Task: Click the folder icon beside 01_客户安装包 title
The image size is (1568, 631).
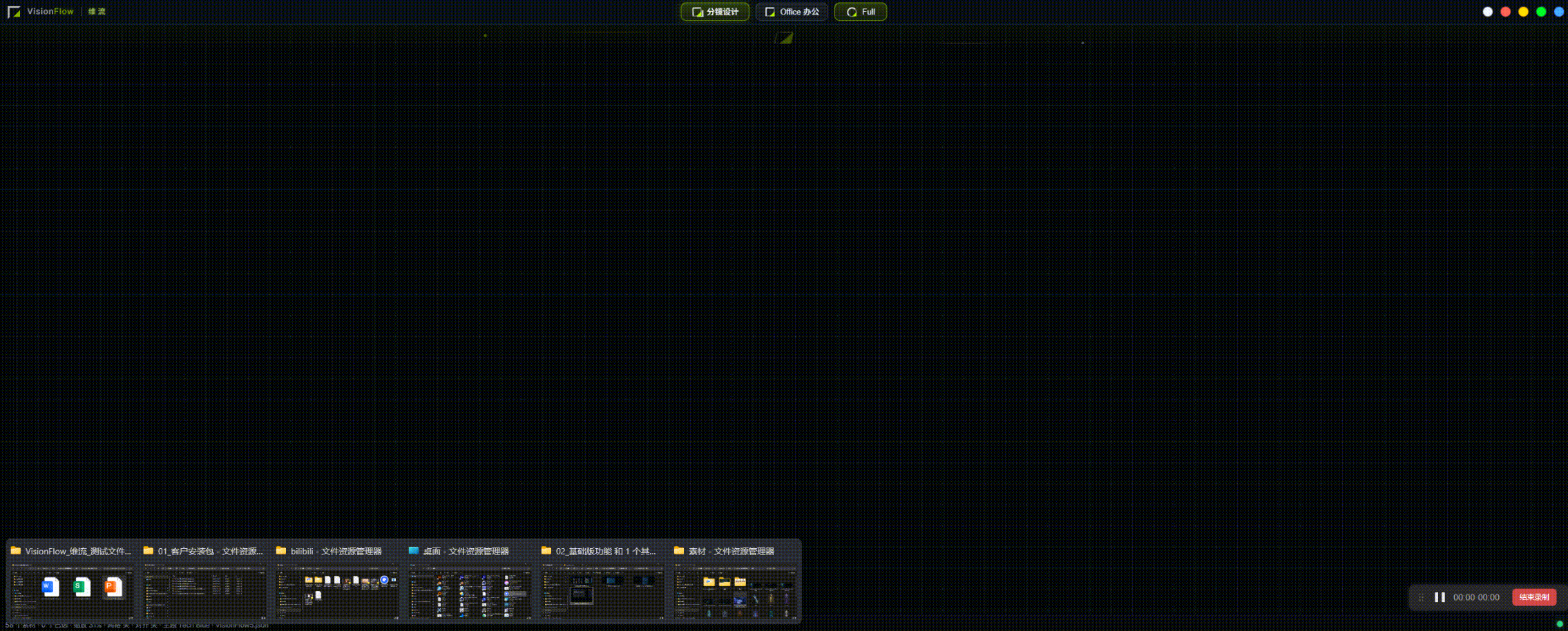Action: 149,551
